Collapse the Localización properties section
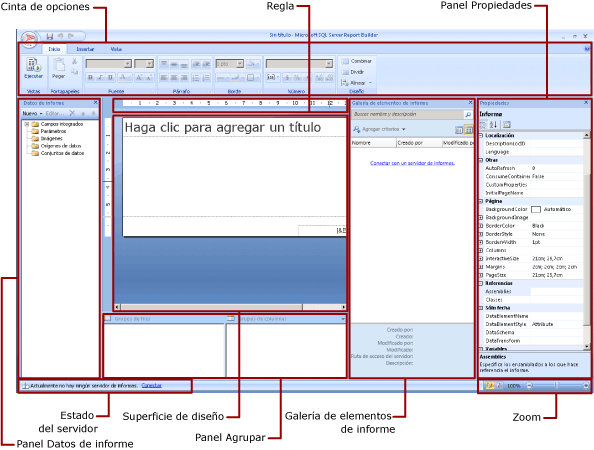The image size is (594, 450). 481,135
